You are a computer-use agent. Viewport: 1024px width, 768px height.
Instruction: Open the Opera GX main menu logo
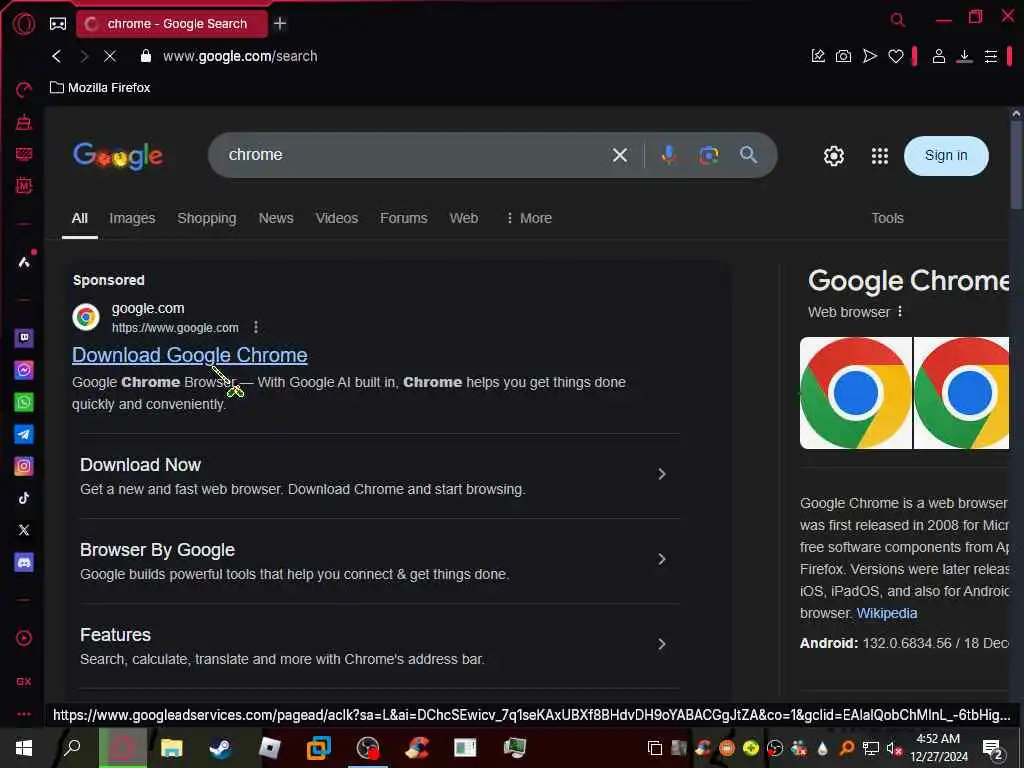click(24, 24)
